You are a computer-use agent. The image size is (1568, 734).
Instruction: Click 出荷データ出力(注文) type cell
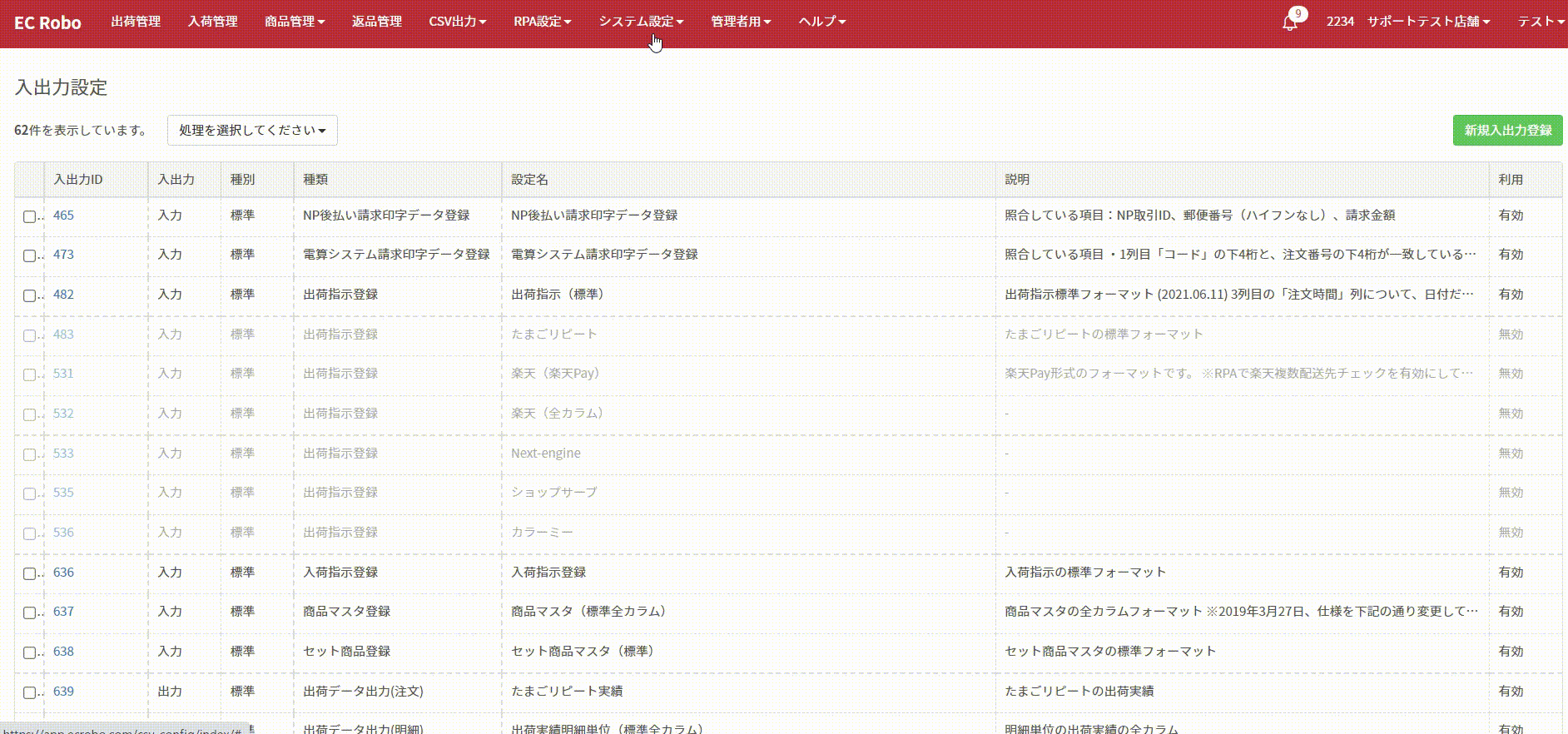tap(363, 692)
